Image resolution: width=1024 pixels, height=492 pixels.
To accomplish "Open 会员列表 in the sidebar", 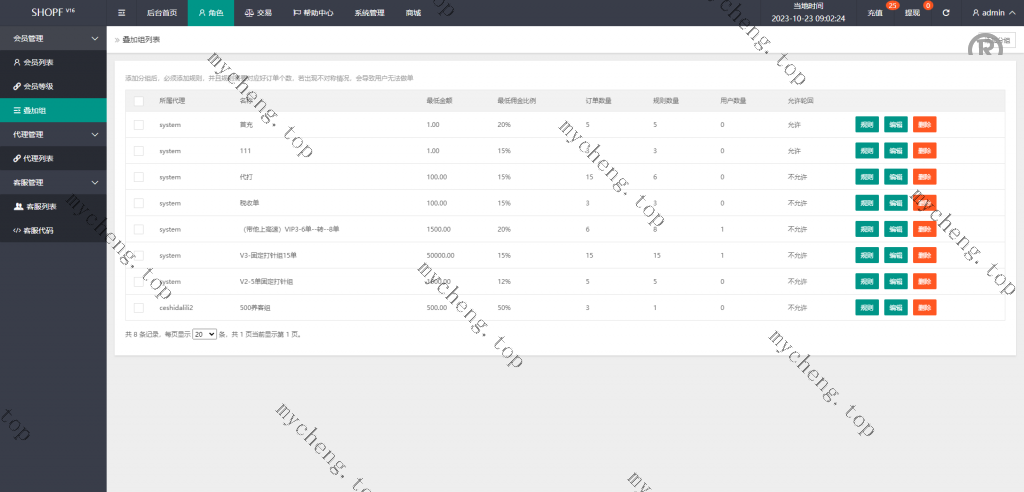I will 38,62.
